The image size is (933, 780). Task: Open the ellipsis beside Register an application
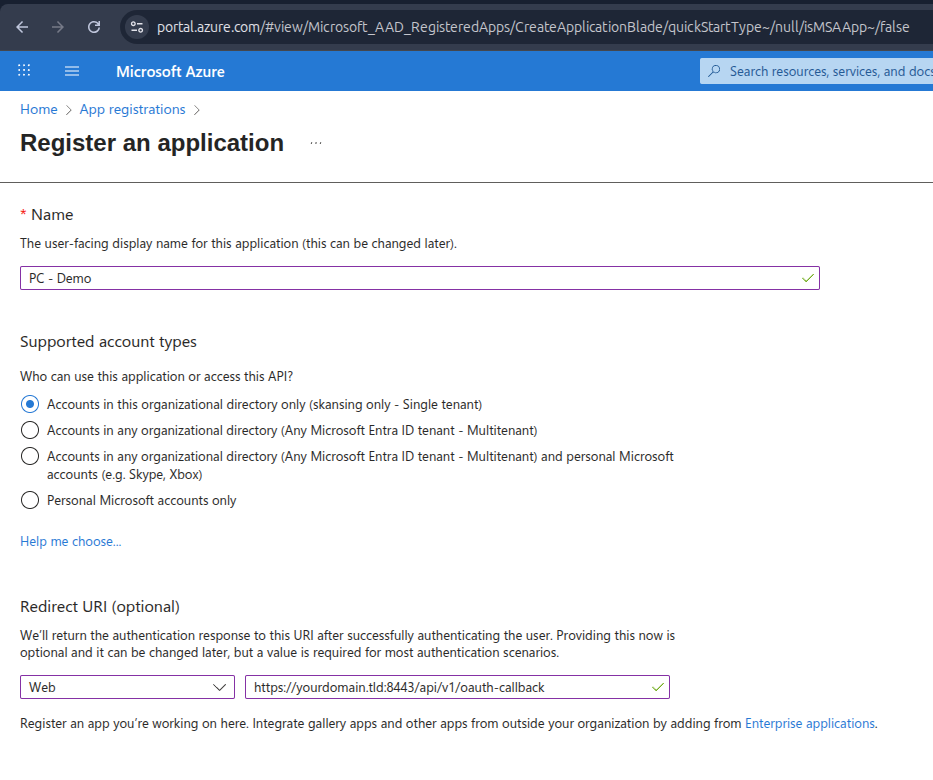pyautogui.click(x=316, y=143)
